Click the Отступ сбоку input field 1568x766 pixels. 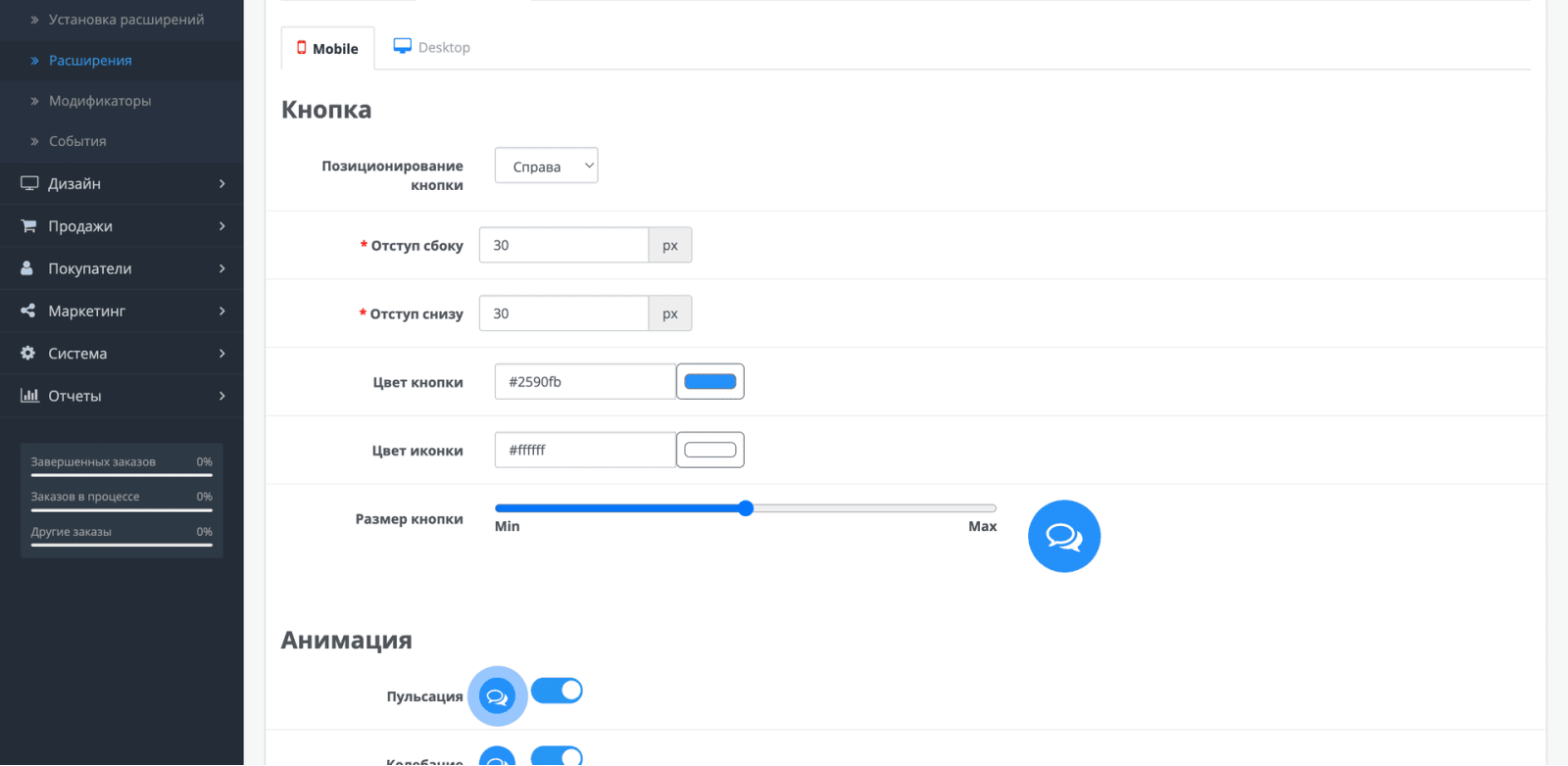[563, 245]
